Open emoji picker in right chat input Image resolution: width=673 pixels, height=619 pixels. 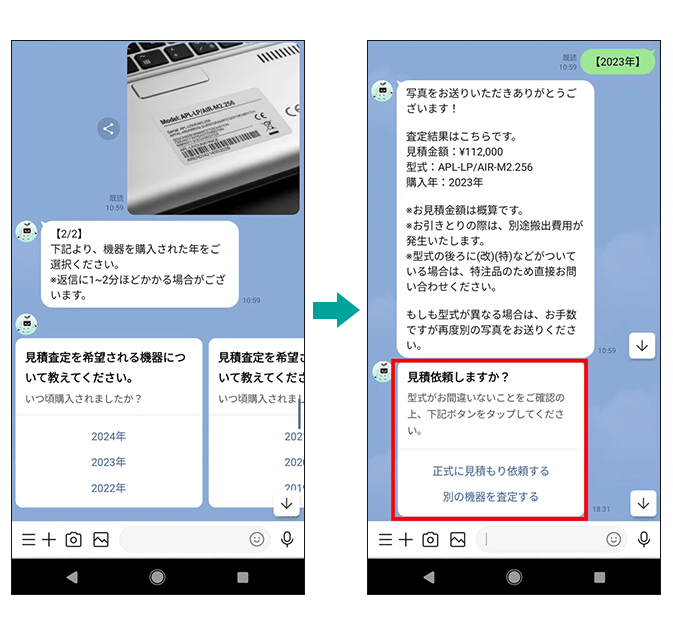coord(613,539)
